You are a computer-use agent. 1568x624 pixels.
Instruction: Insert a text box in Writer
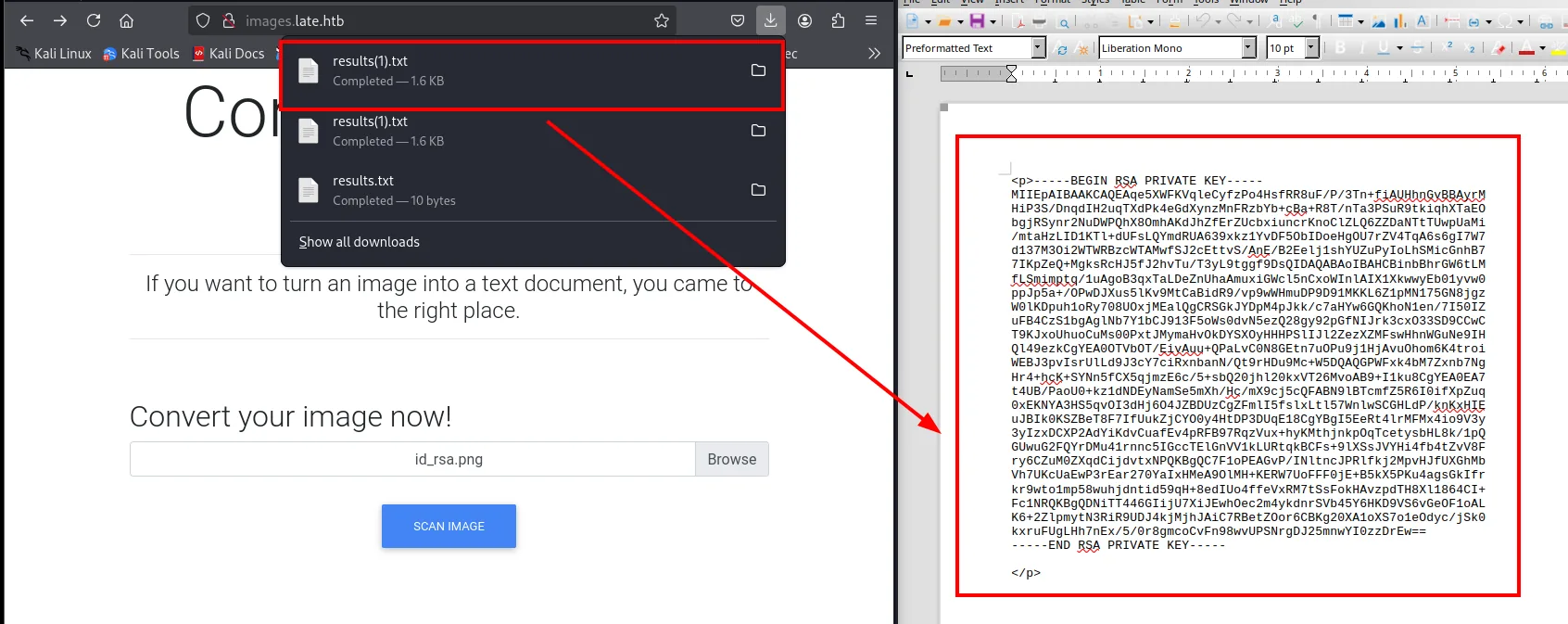pos(1423,21)
